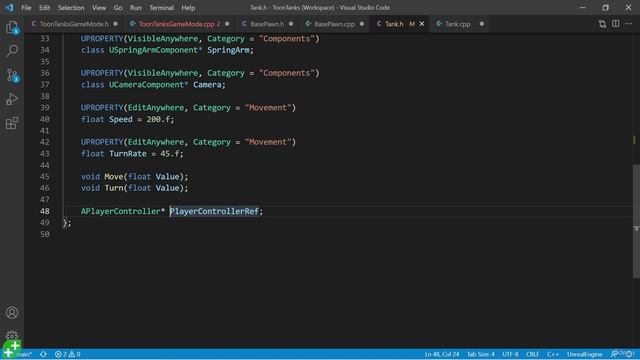This screenshot has height=360, width=640.
Task: Open the Selection menu
Action: click(71, 8)
